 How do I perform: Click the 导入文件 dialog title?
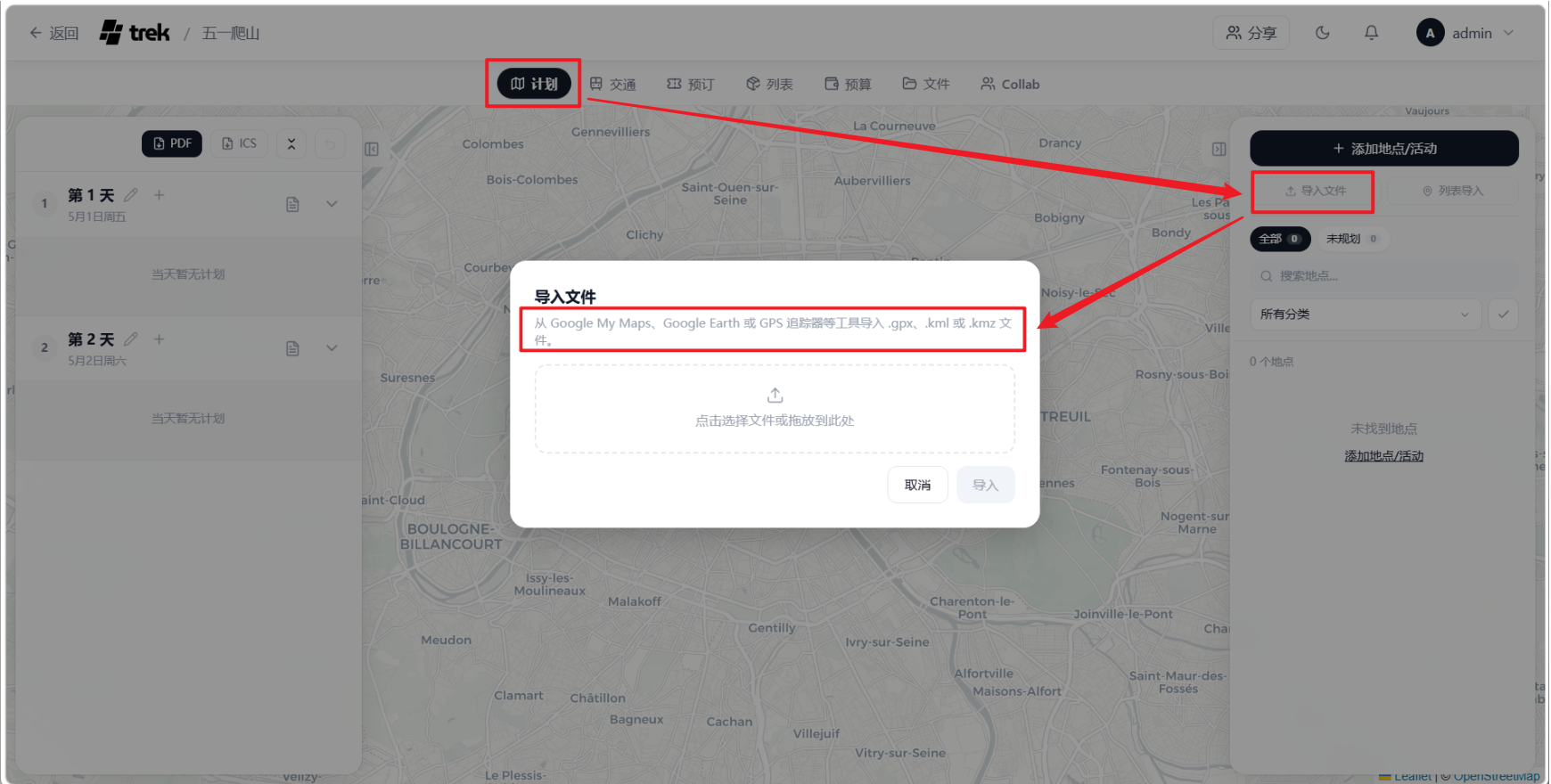[x=565, y=297]
